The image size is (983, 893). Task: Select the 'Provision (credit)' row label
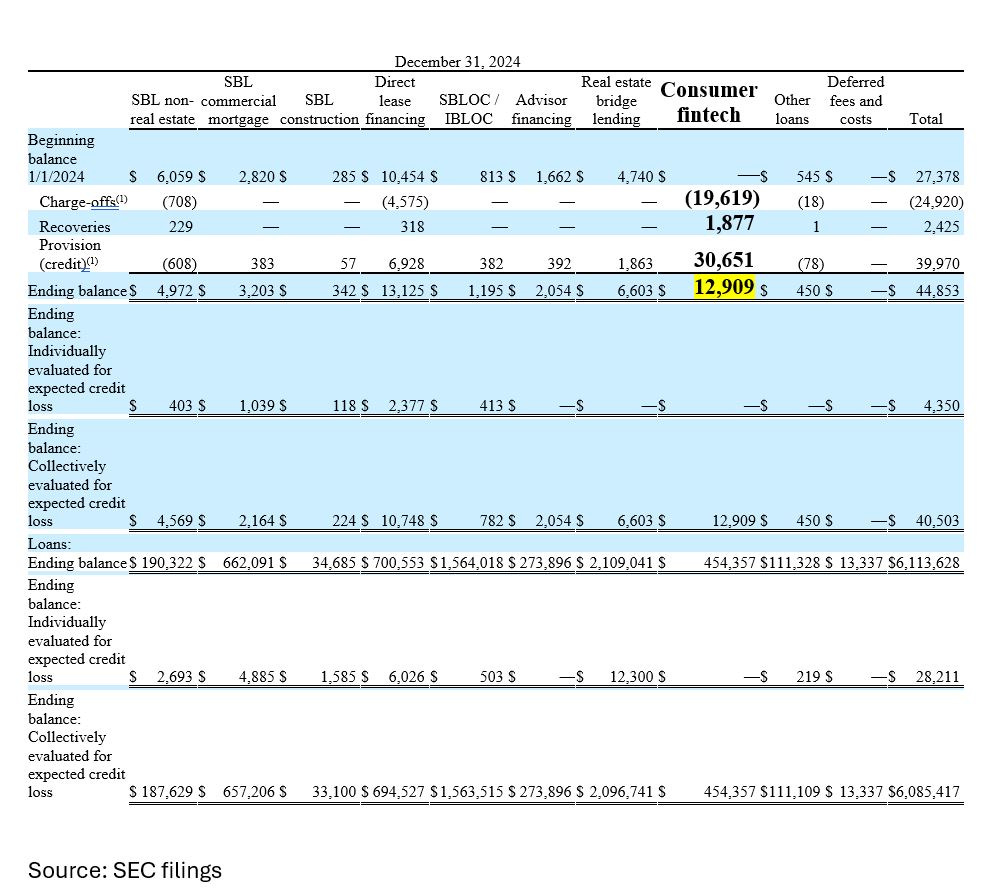click(70, 254)
